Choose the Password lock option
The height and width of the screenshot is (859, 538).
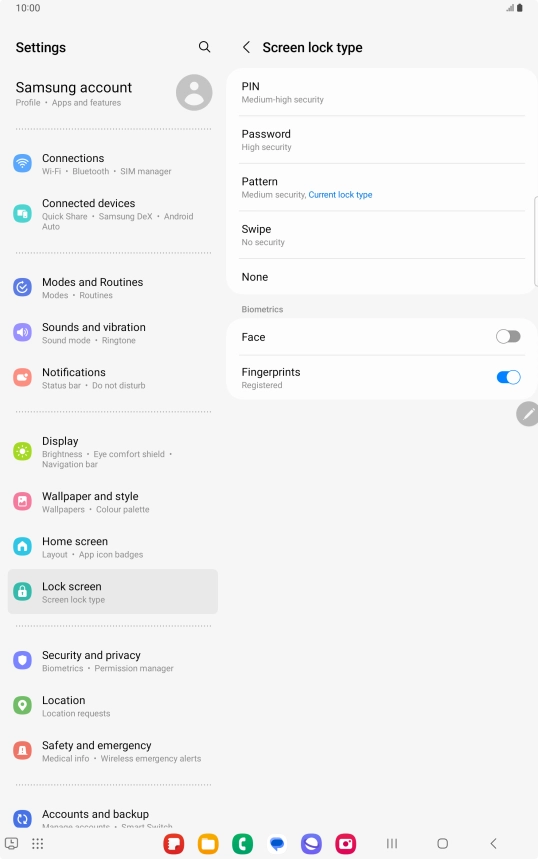pos(382,140)
